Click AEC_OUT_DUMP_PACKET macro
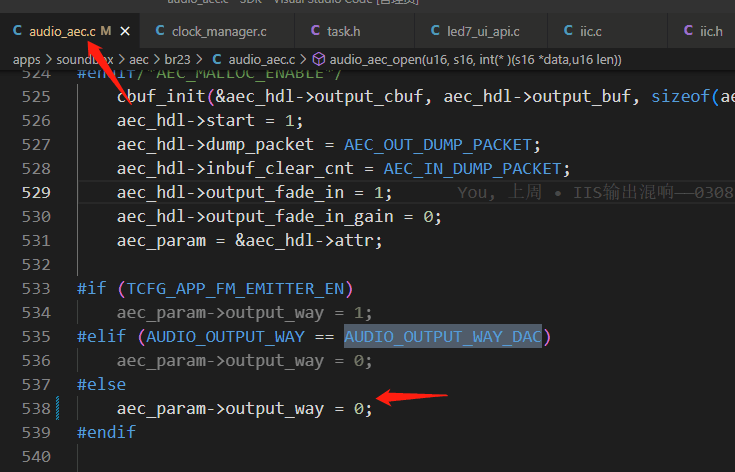 pyautogui.click(x=438, y=145)
